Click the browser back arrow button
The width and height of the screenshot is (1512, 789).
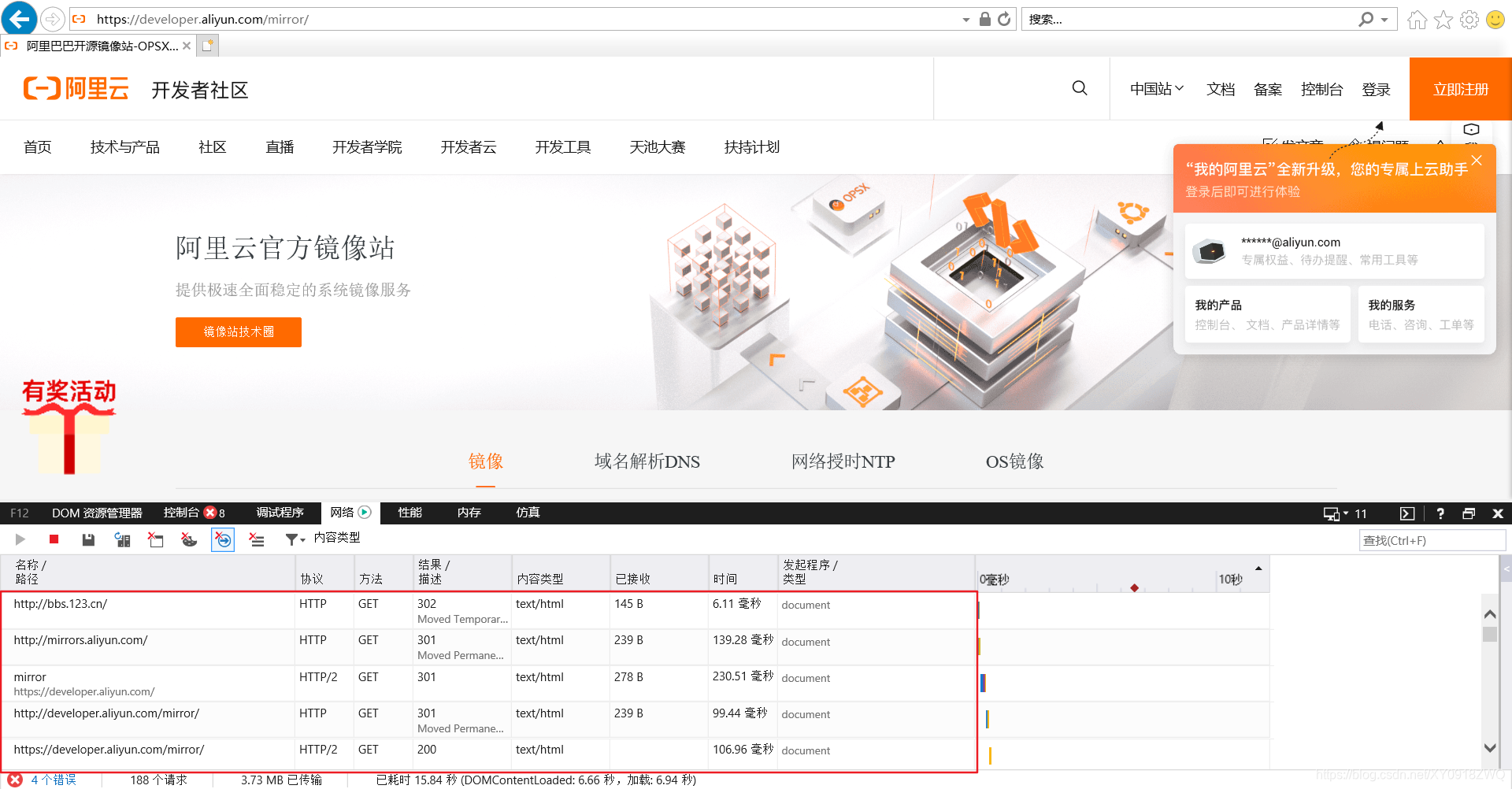pyautogui.click(x=19, y=18)
